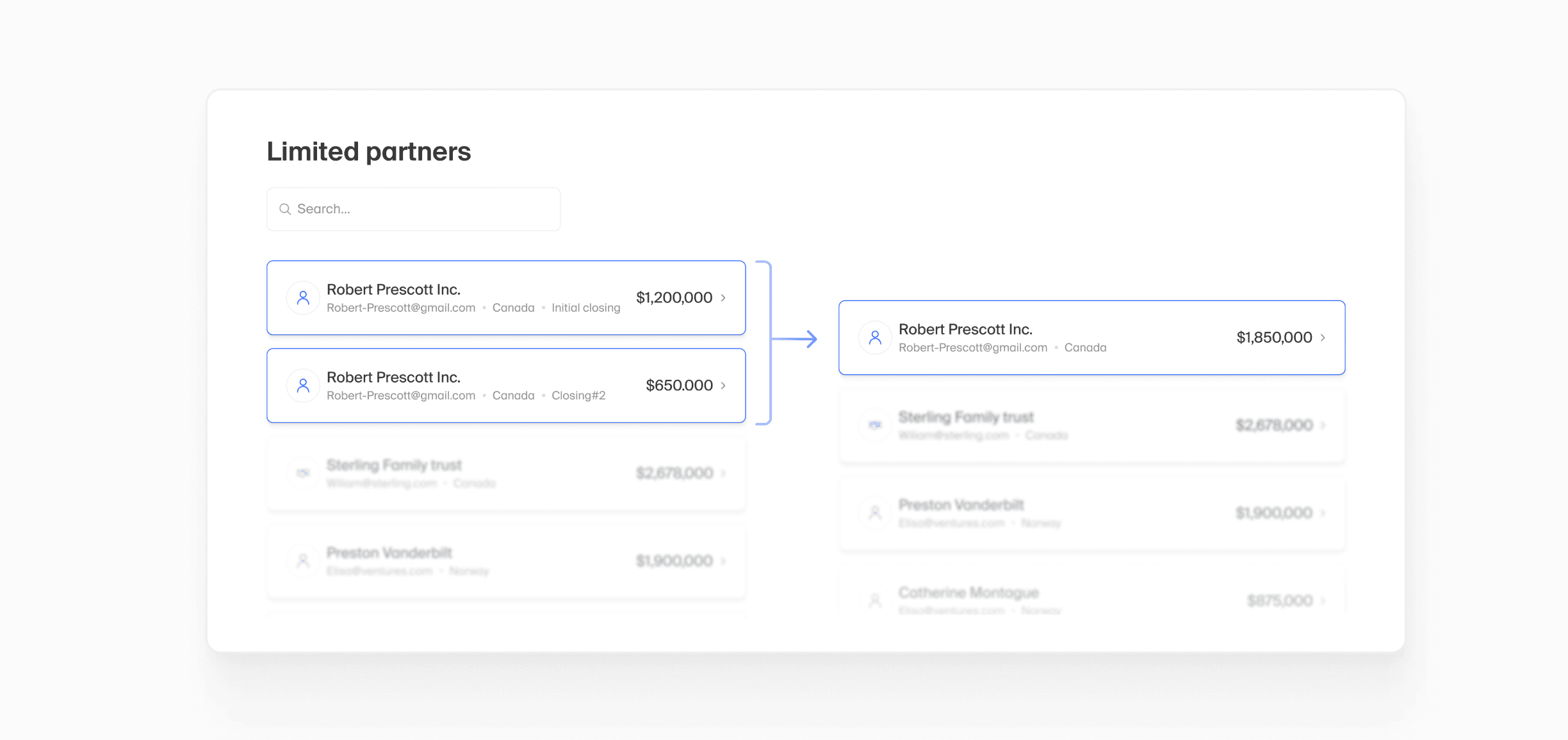Viewport: 1568px width, 740px height.
Task: Expand chevron next to $1,850,000
Action: [1323, 338]
